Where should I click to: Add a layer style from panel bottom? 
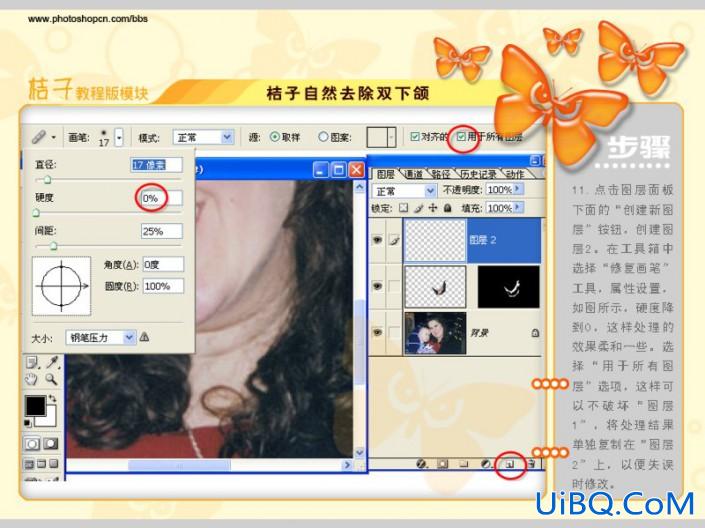[x=421, y=464]
